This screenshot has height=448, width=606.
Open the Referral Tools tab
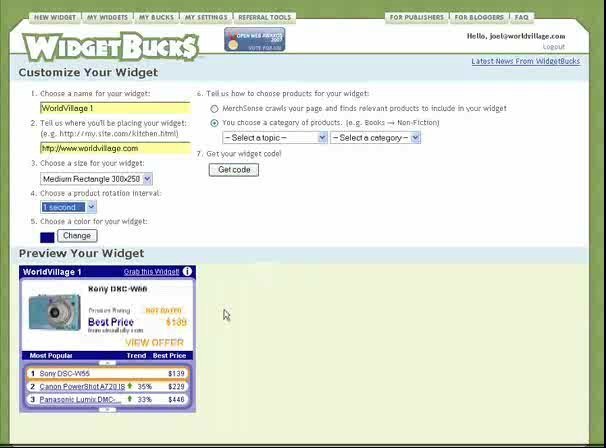pyautogui.click(x=265, y=17)
